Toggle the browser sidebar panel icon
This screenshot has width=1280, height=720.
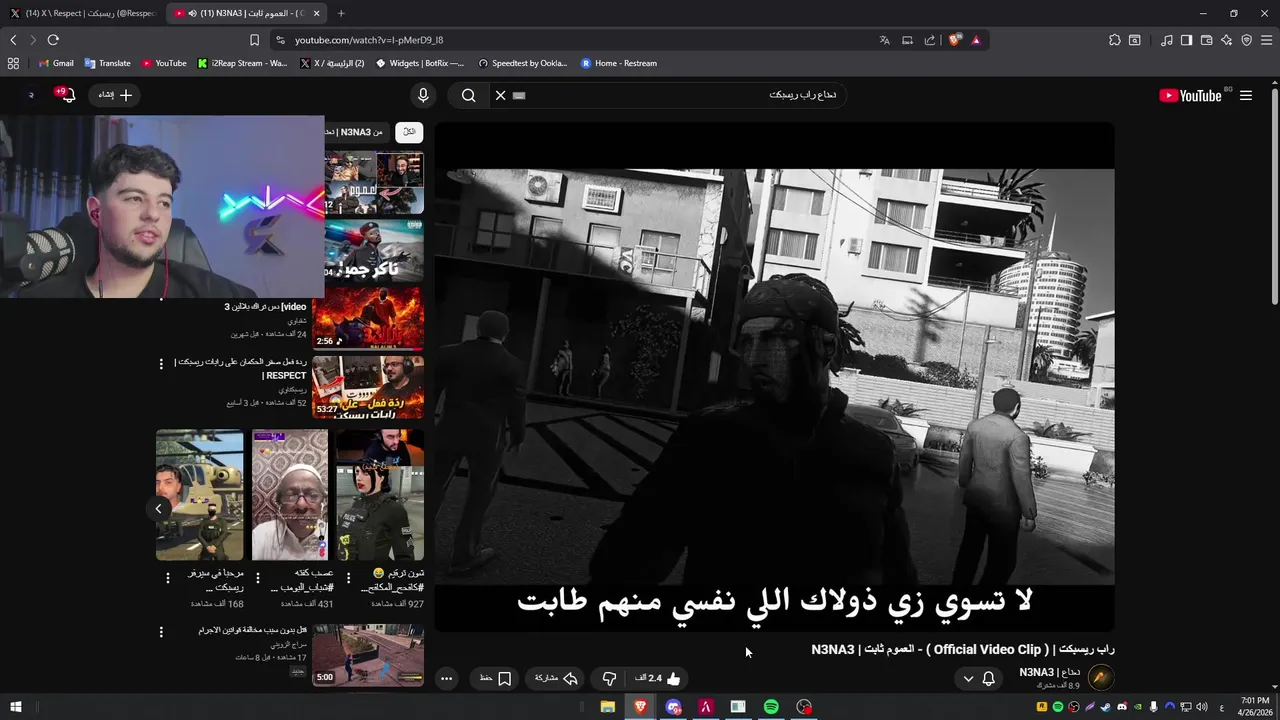pos(1186,40)
